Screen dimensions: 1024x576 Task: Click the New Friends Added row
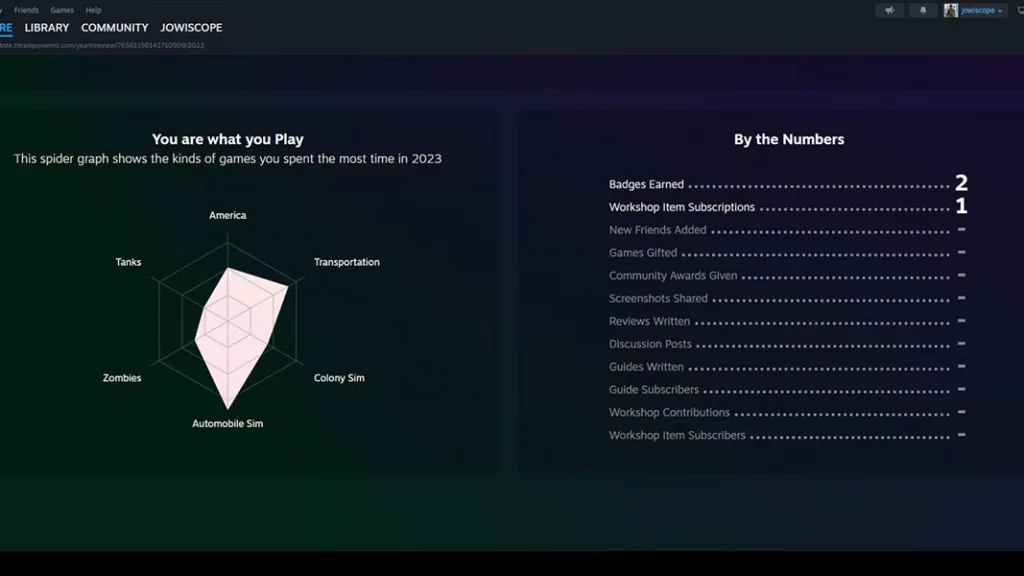coord(788,230)
